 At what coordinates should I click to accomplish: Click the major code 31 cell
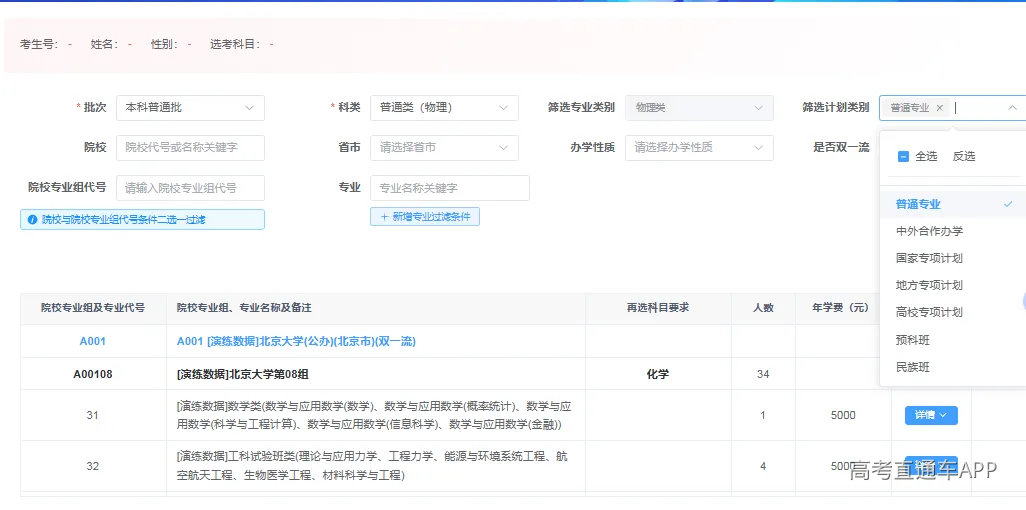(x=92, y=415)
